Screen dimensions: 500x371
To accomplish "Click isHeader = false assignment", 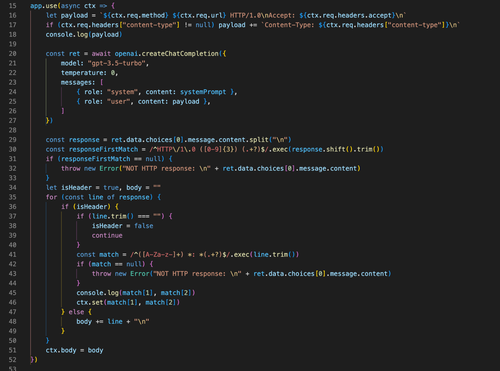I will click(123, 226).
